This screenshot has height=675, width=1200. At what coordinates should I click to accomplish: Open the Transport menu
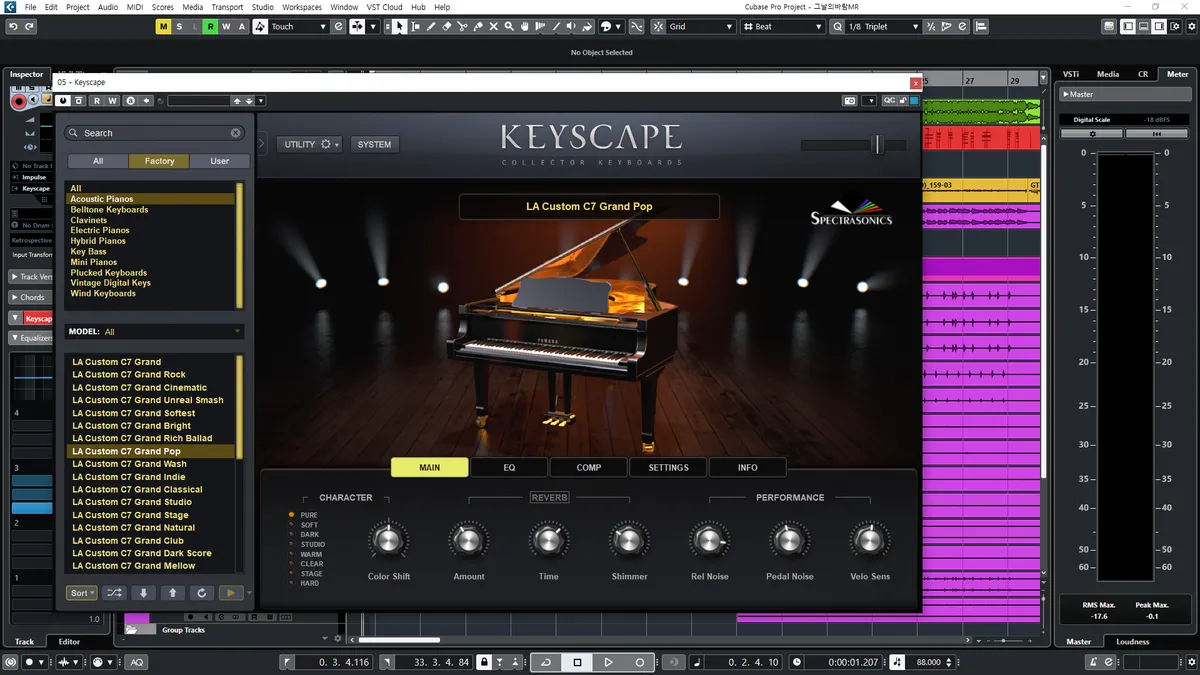[227, 7]
